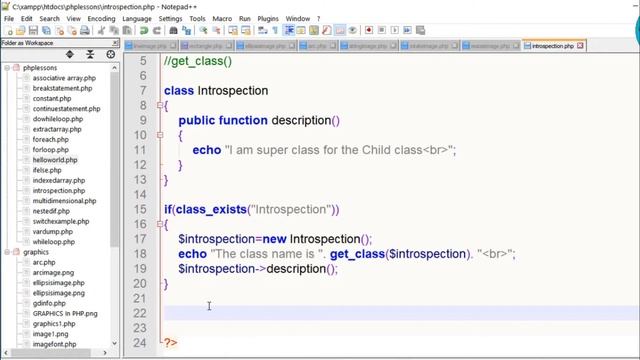Stop macro recording with the square icon
Viewport: 640px width, 360px height.
(382, 31)
